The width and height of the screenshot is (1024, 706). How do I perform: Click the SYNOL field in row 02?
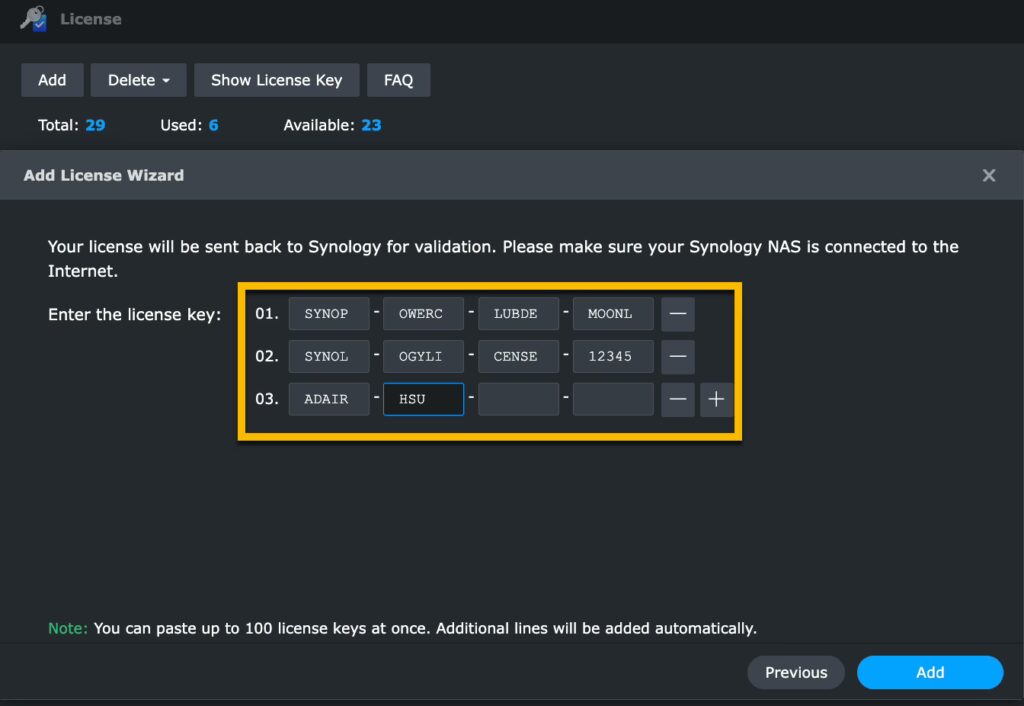pos(329,357)
